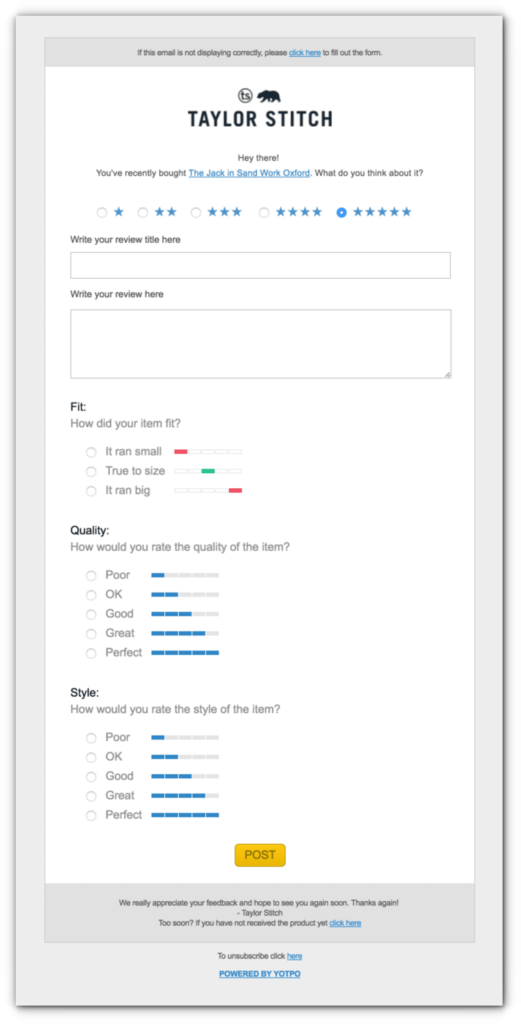
Task: Select the one-star rating
Action: (x=102, y=212)
